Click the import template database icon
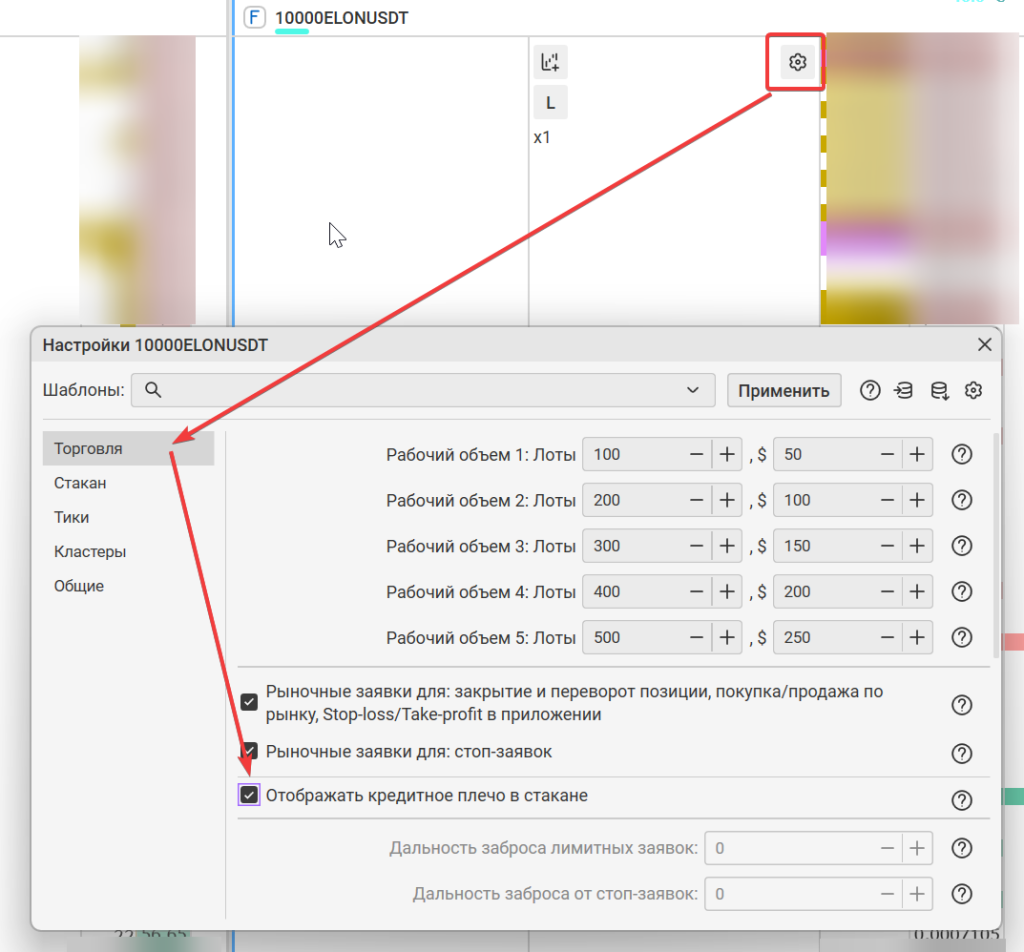The width and height of the screenshot is (1024, 952). pyautogui.click(x=904, y=390)
